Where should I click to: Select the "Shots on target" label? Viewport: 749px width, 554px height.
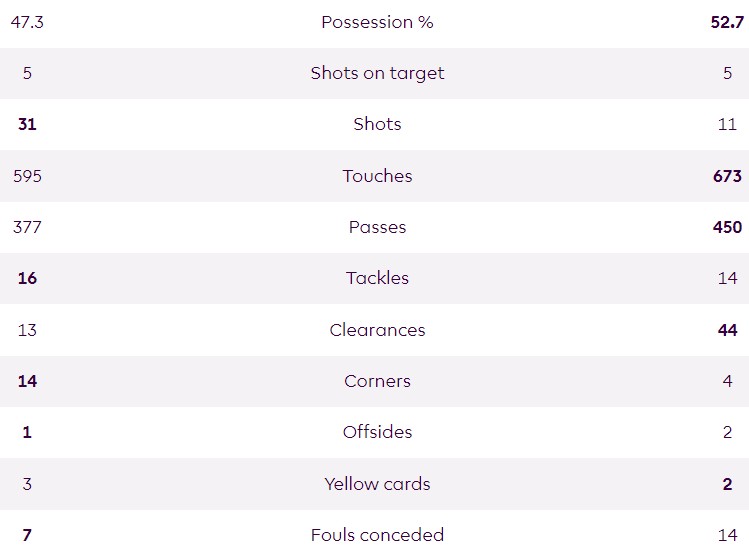[x=377, y=73]
